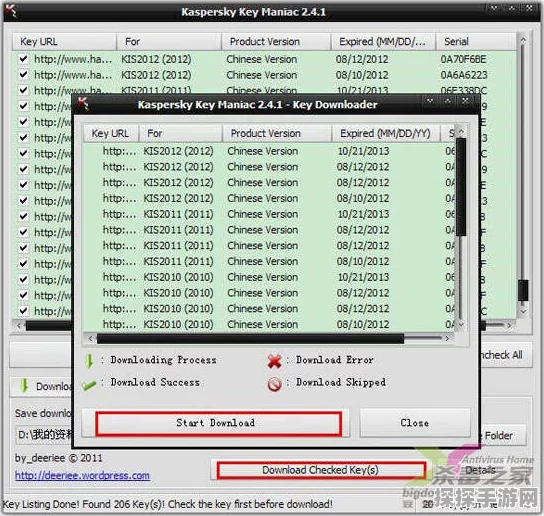Select KIS2010 row expiring 08/10/2012 in Downloader
The image size is (544, 516).
[x=269, y=324]
